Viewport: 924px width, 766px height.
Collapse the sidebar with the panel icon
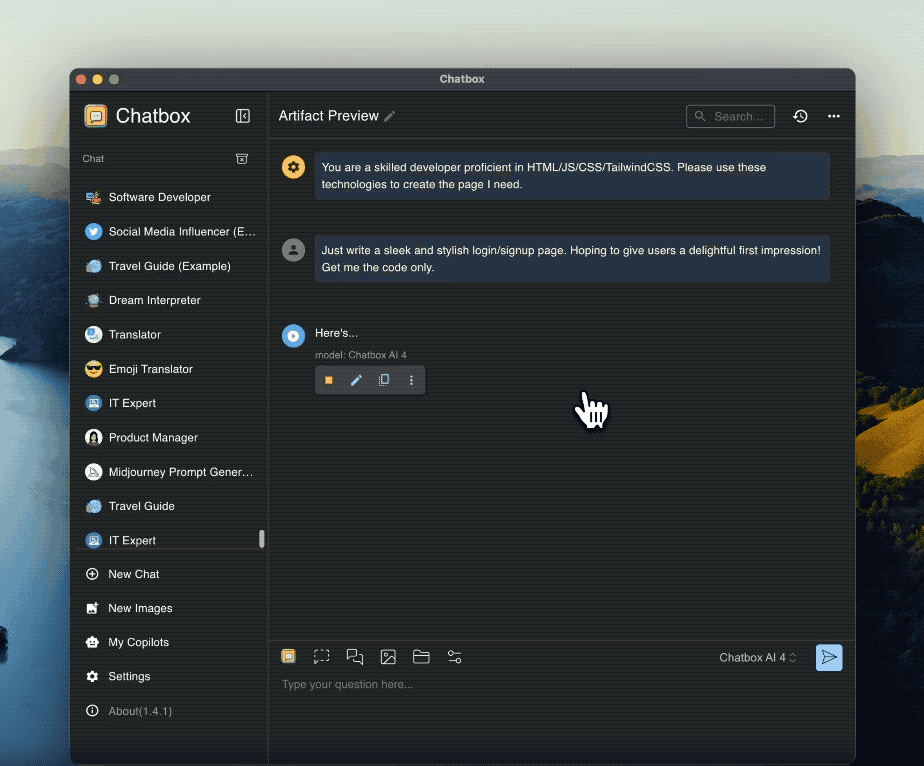click(x=243, y=116)
